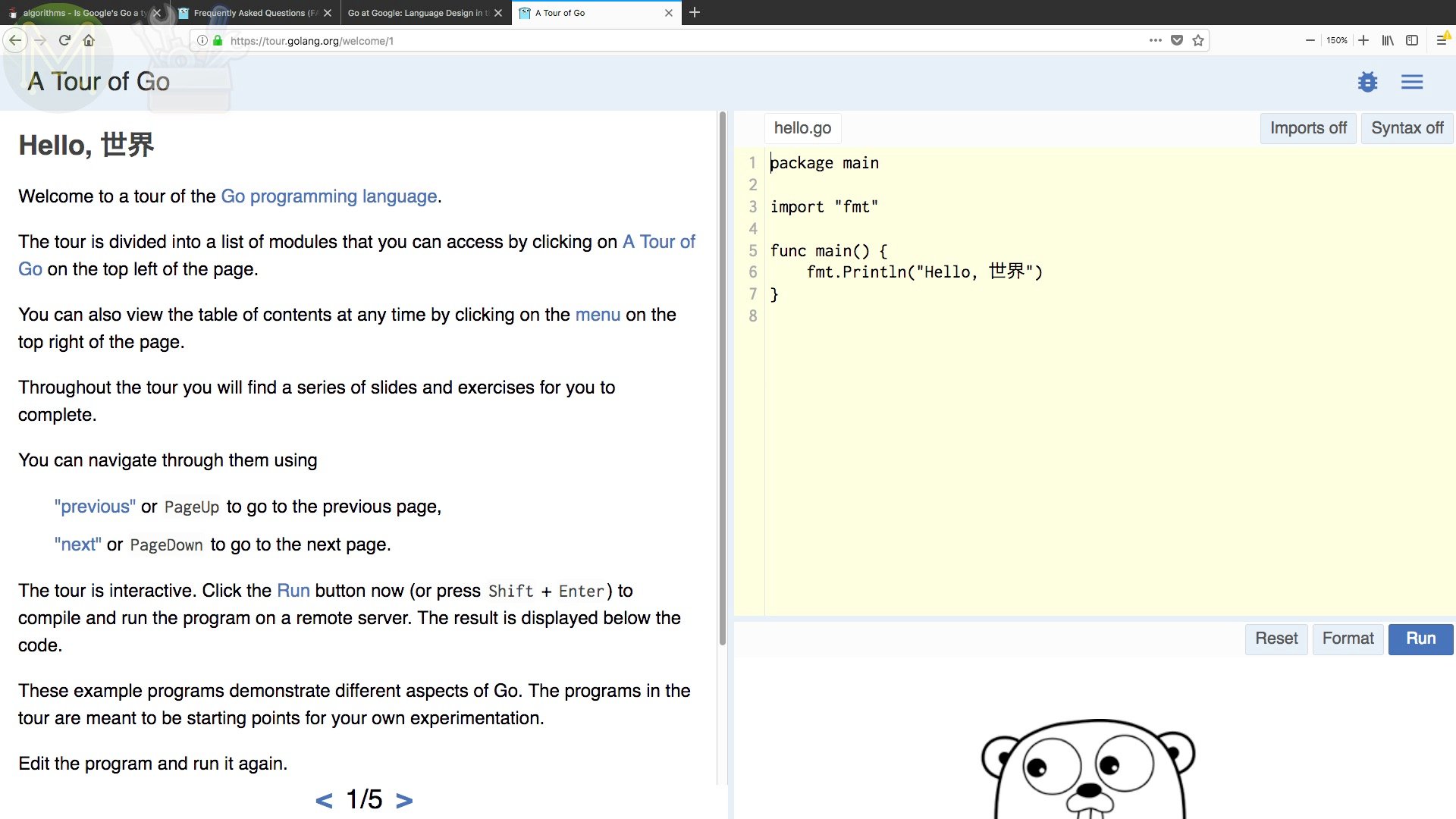
Task: Open page actions three-dots menu
Action: (1155, 40)
